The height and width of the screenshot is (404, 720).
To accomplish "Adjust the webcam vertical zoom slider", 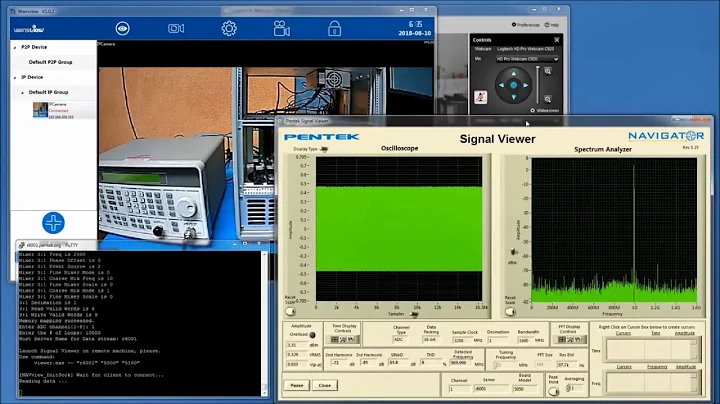I will pyautogui.click(x=538, y=85).
